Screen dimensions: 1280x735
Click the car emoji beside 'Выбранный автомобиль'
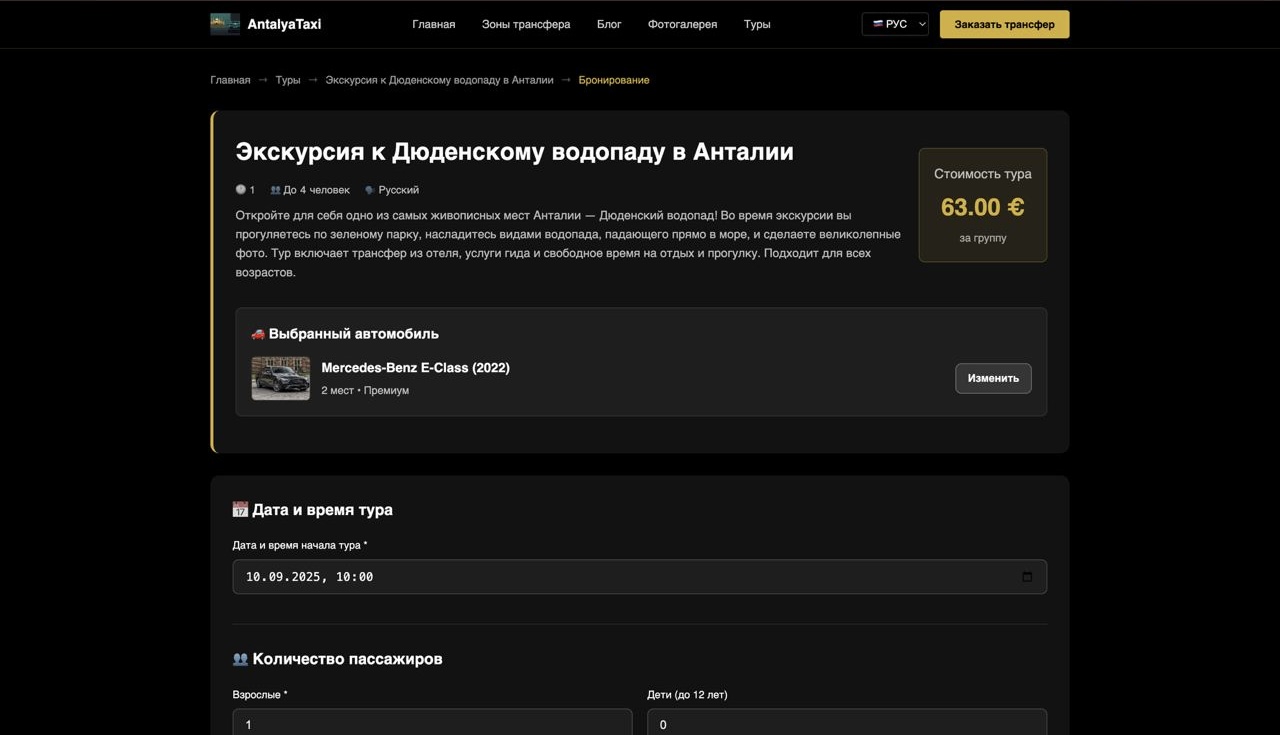[258, 333]
